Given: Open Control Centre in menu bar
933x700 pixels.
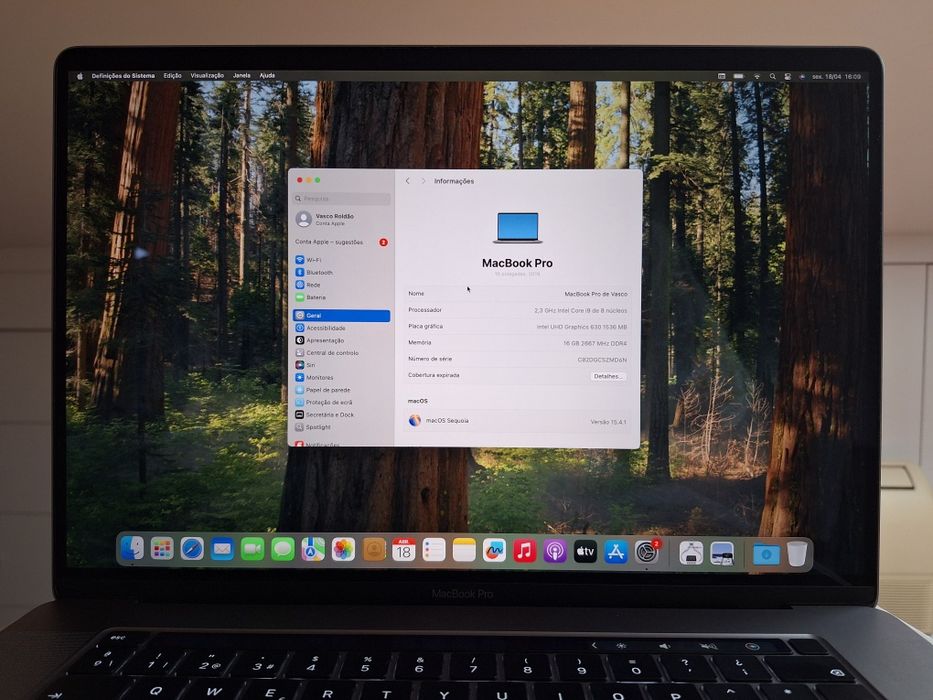Looking at the screenshot, I should 788,77.
